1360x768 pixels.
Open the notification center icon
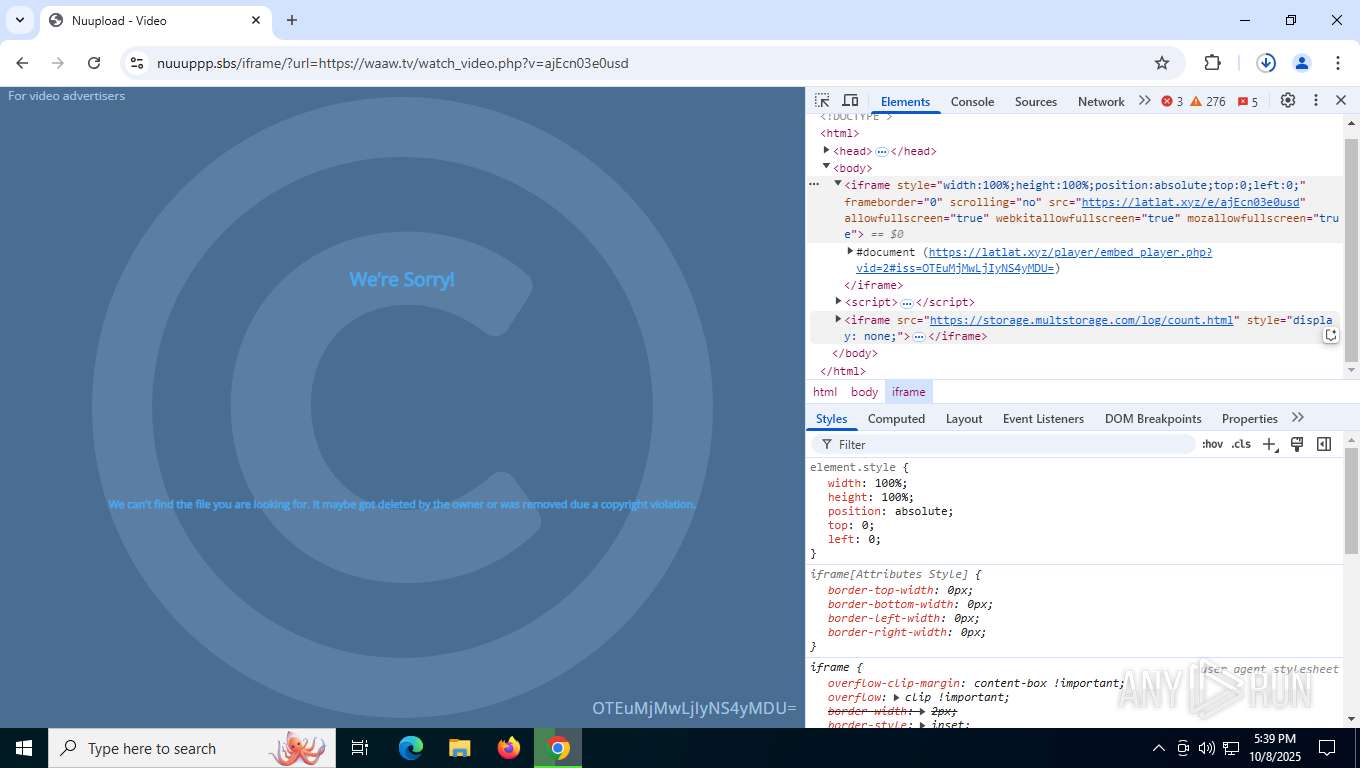click(x=1327, y=748)
